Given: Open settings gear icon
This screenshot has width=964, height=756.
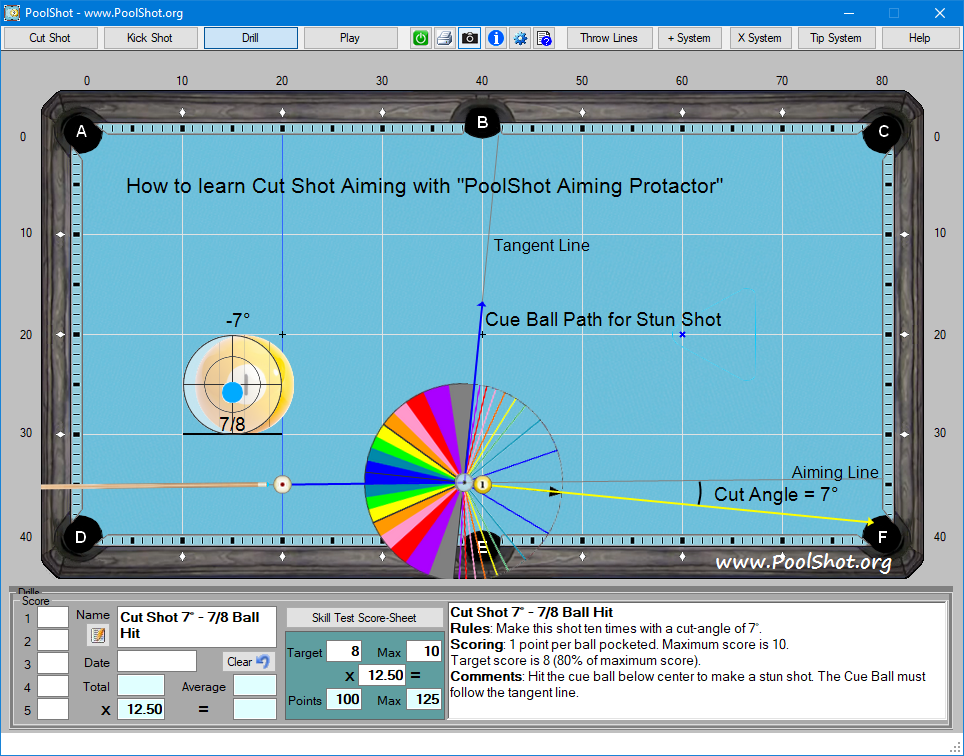Looking at the screenshot, I should point(520,38).
